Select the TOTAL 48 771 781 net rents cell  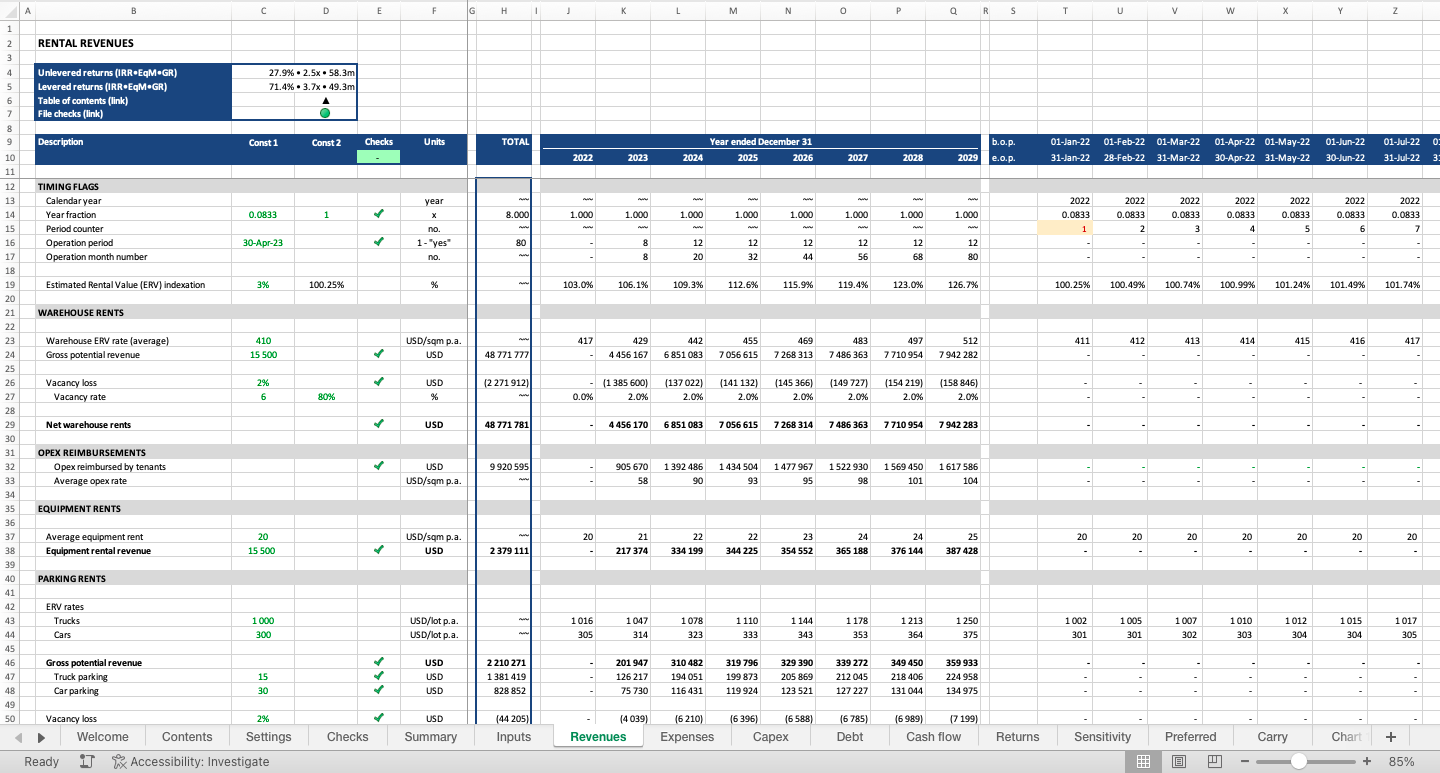pyautogui.click(x=503, y=425)
